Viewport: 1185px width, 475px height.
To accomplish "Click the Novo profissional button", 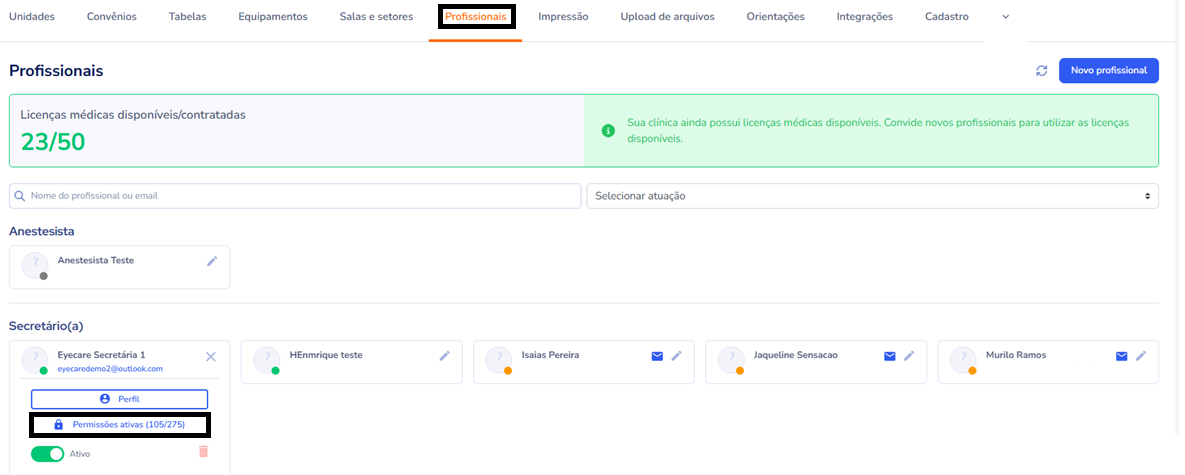I will (x=1108, y=71).
